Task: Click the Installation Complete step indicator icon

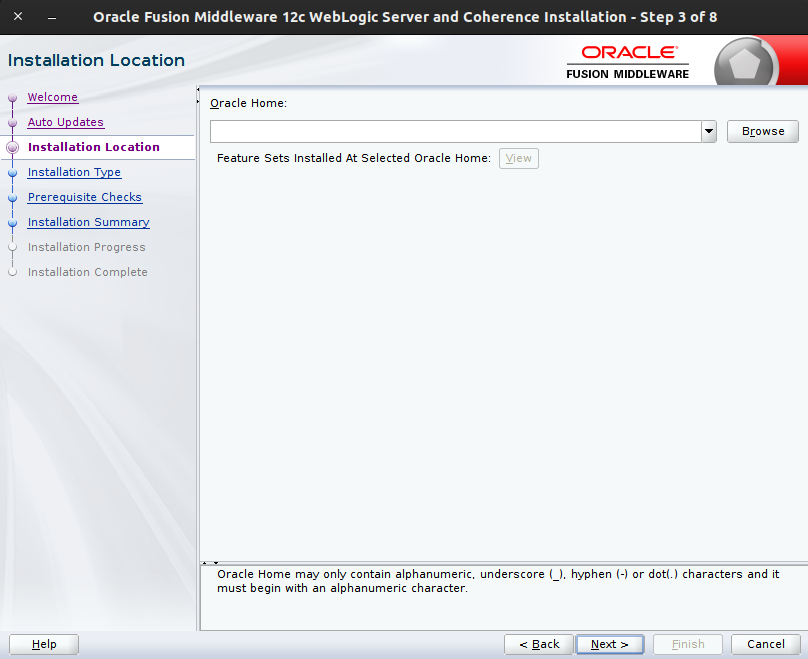Action: point(12,272)
